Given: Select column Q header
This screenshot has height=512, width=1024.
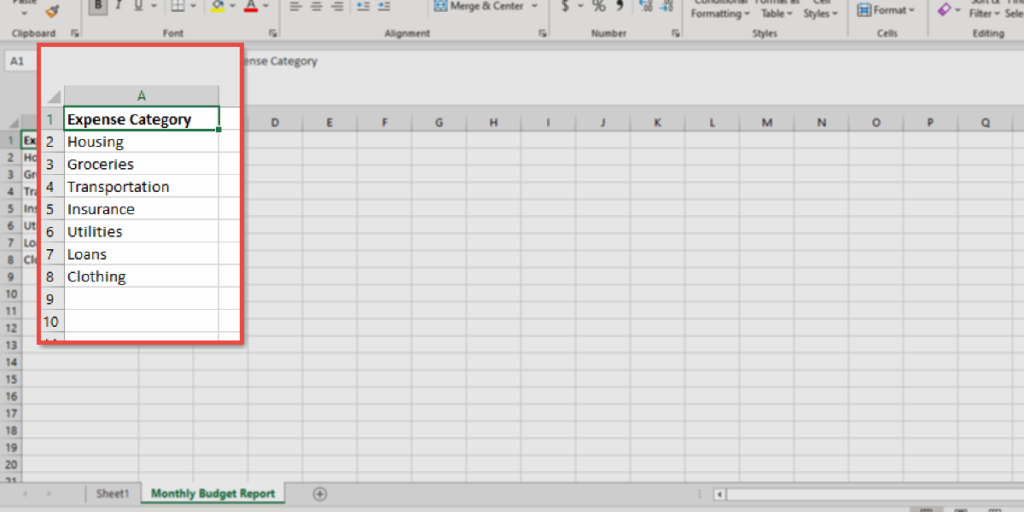Looking at the screenshot, I should pyautogui.click(x=985, y=122).
